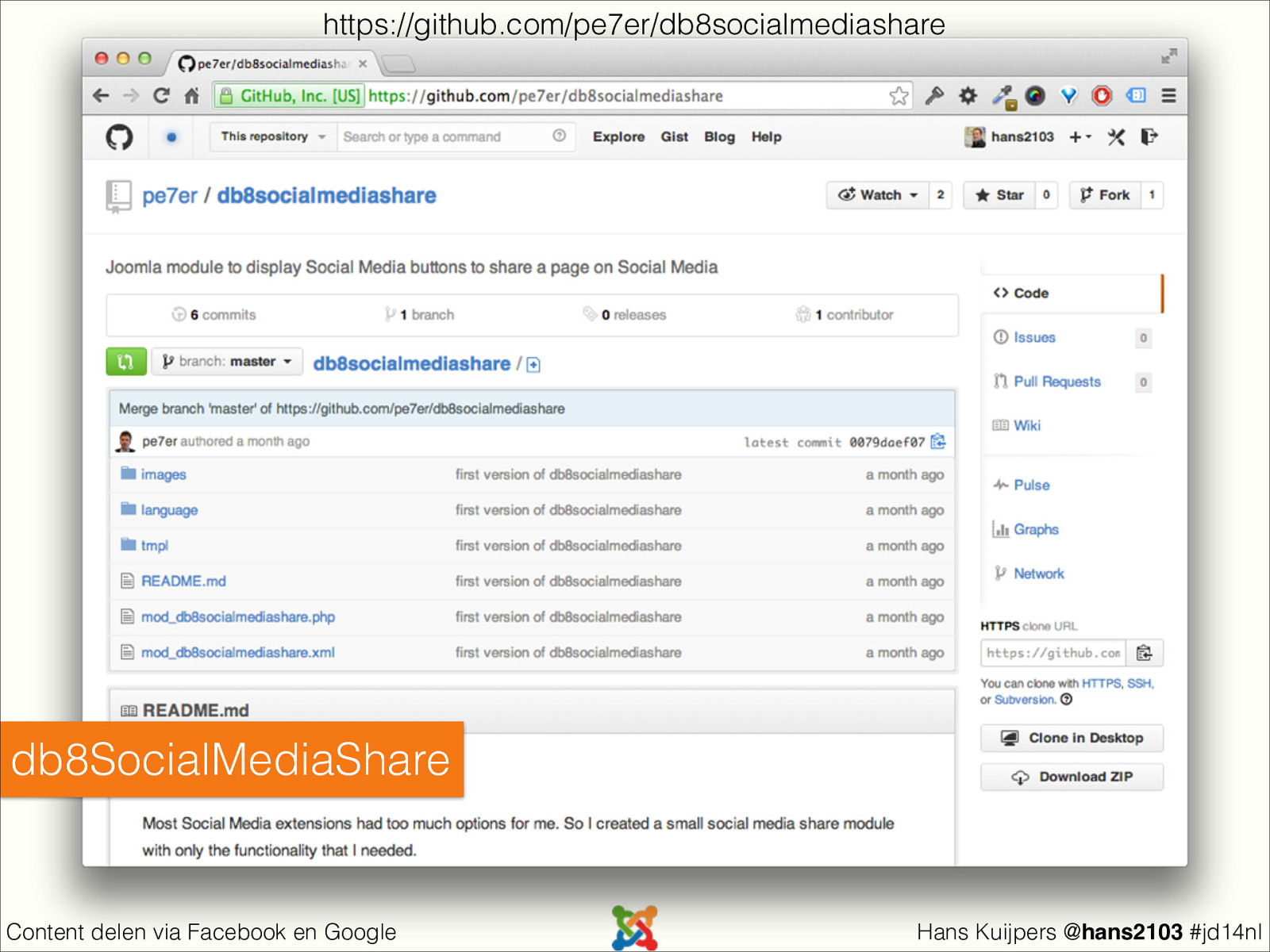Open the gear extension icon in toolbar
The image size is (1270, 952).
pos(968,96)
